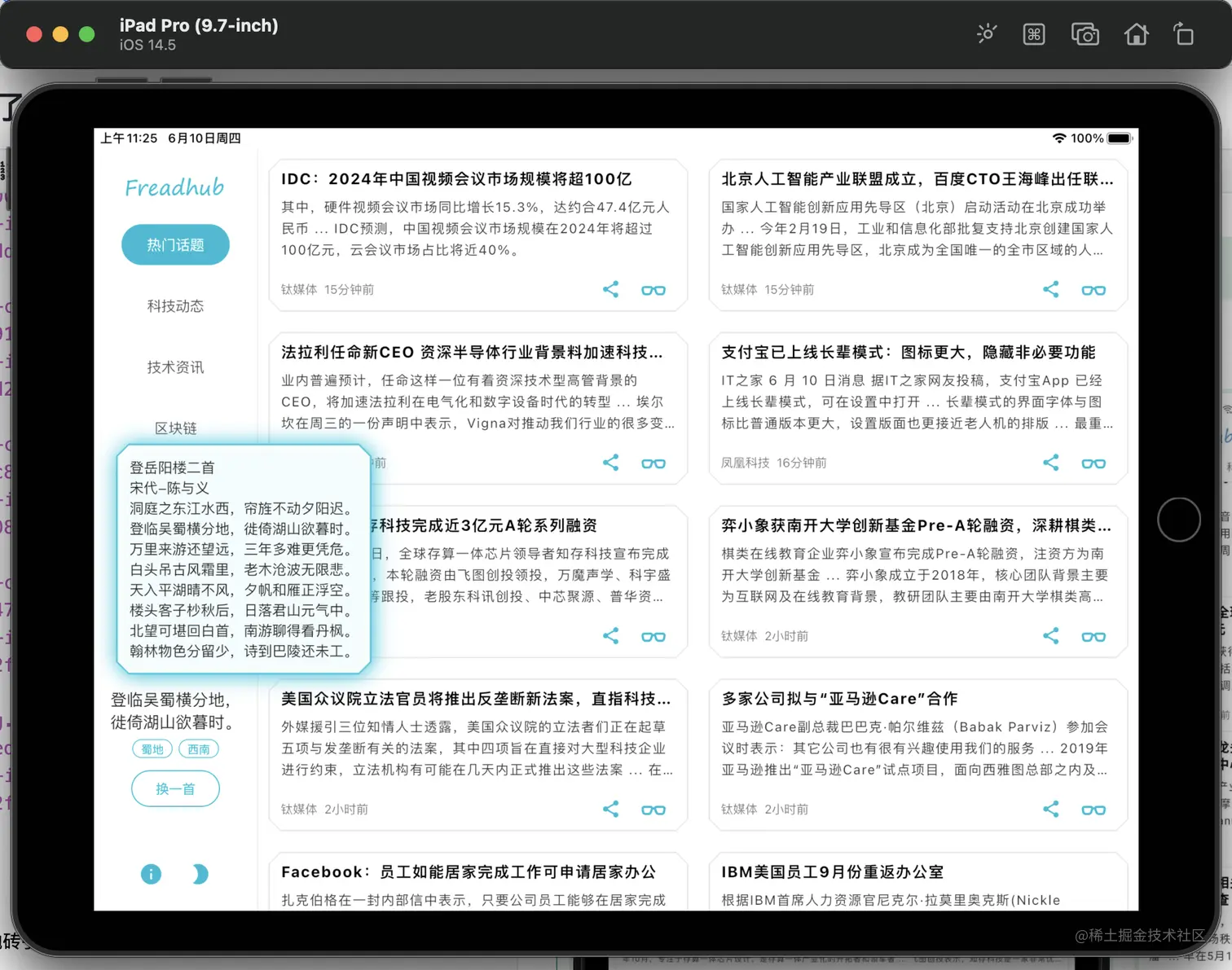1232x970 pixels.
Task: Share the 亚马逊Care合作 article
Action: 1050,809
